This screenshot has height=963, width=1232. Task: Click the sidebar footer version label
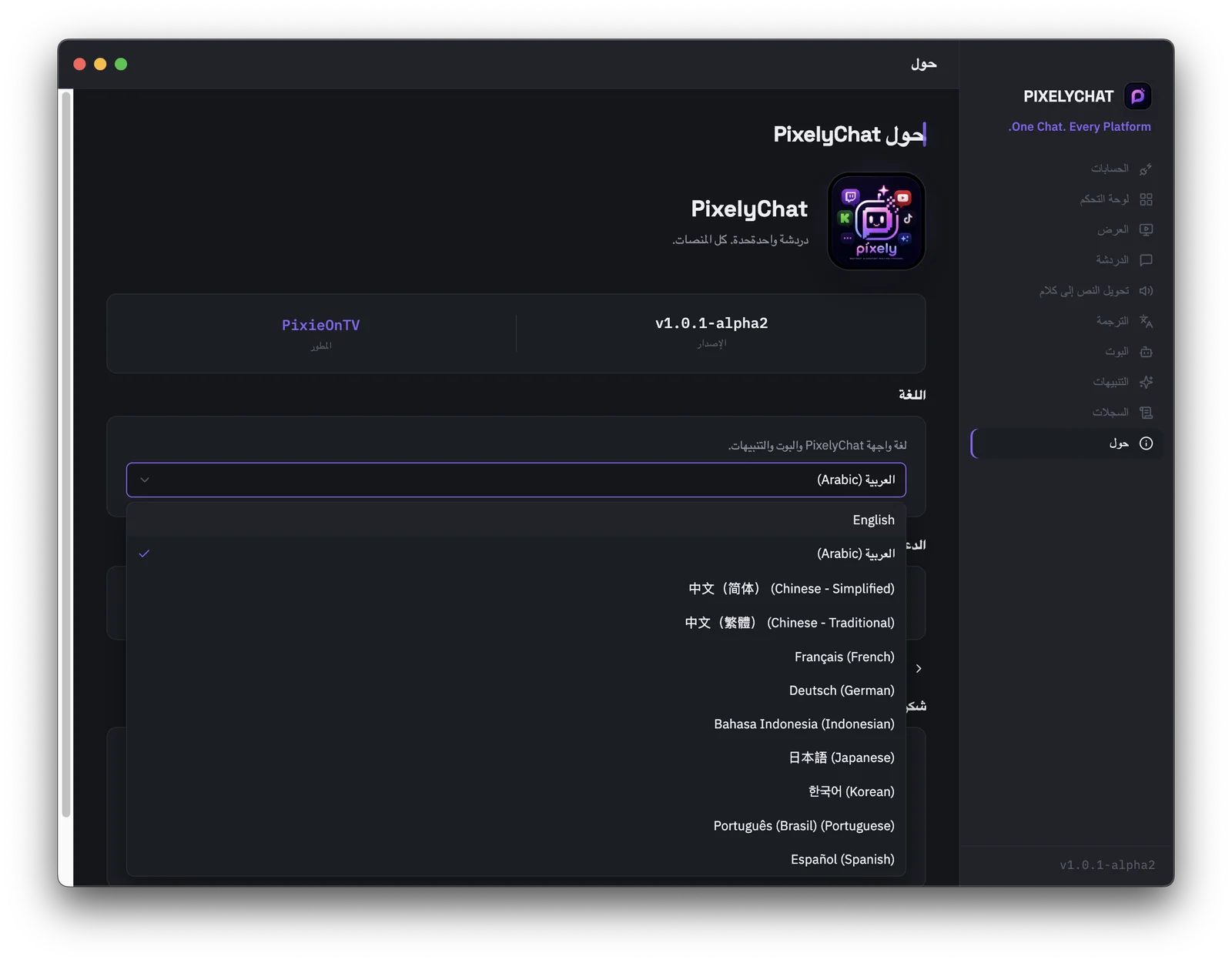(x=1107, y=865)
